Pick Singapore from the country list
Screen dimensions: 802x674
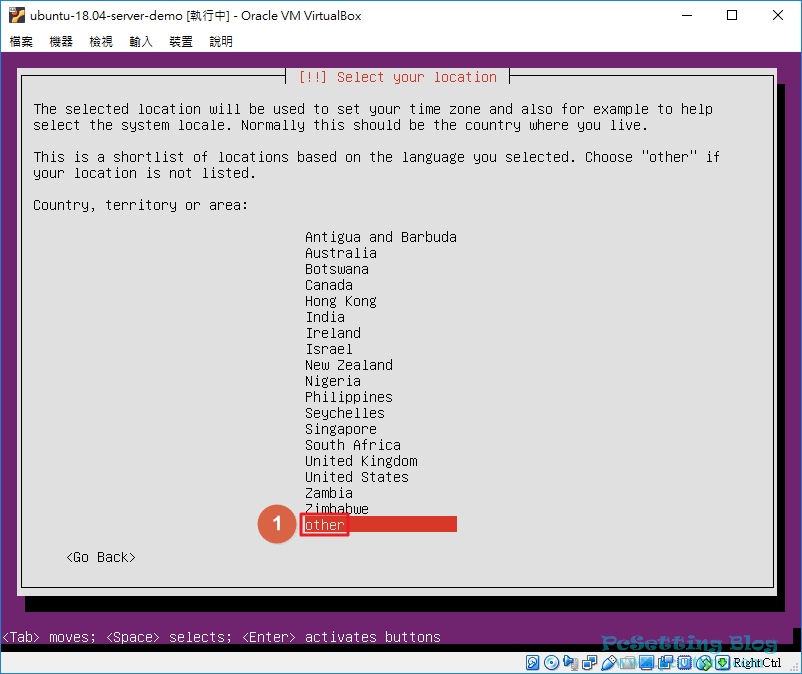(x=340, y=429)
